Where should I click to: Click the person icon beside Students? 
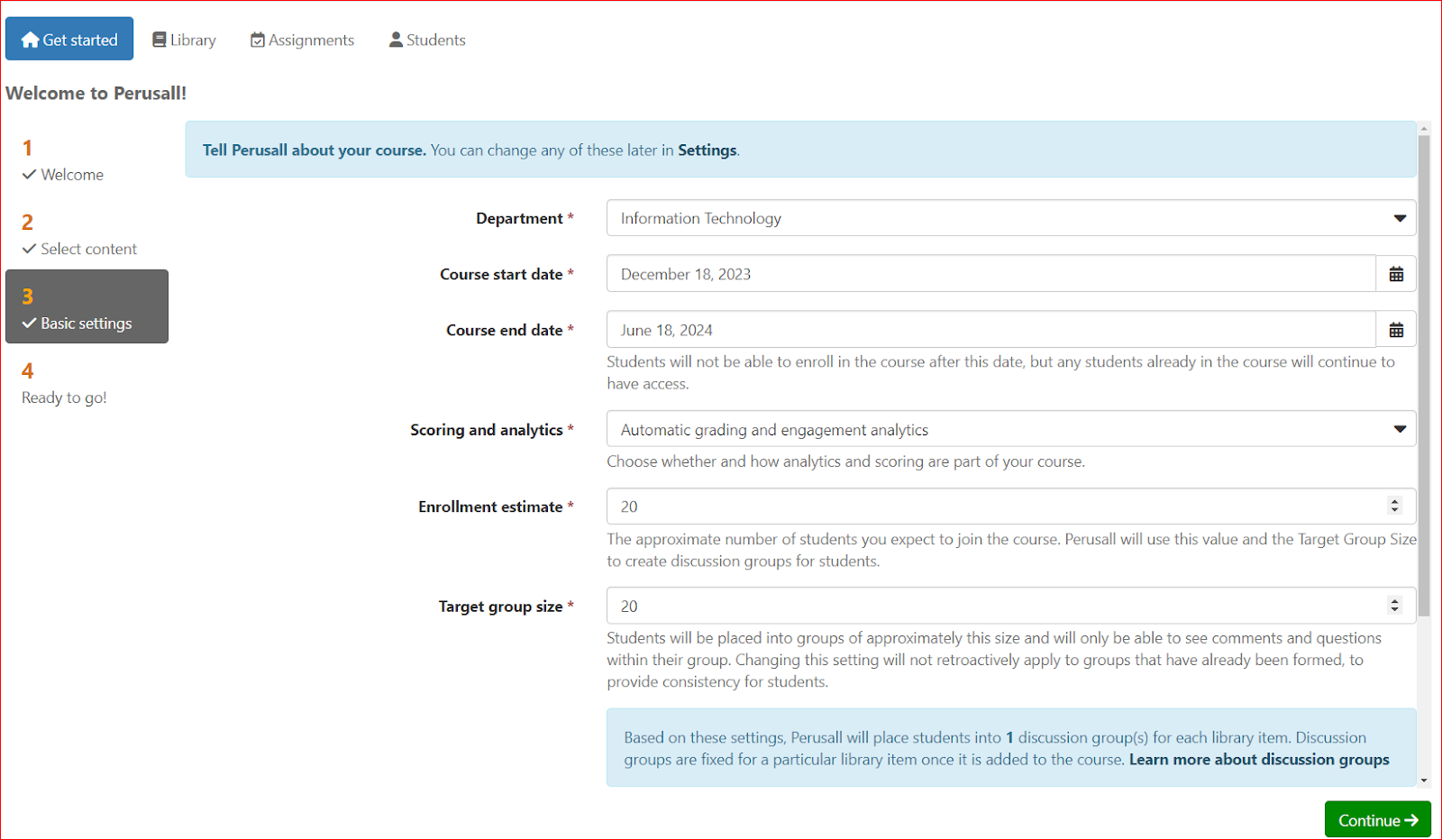[x=396, y=40]
